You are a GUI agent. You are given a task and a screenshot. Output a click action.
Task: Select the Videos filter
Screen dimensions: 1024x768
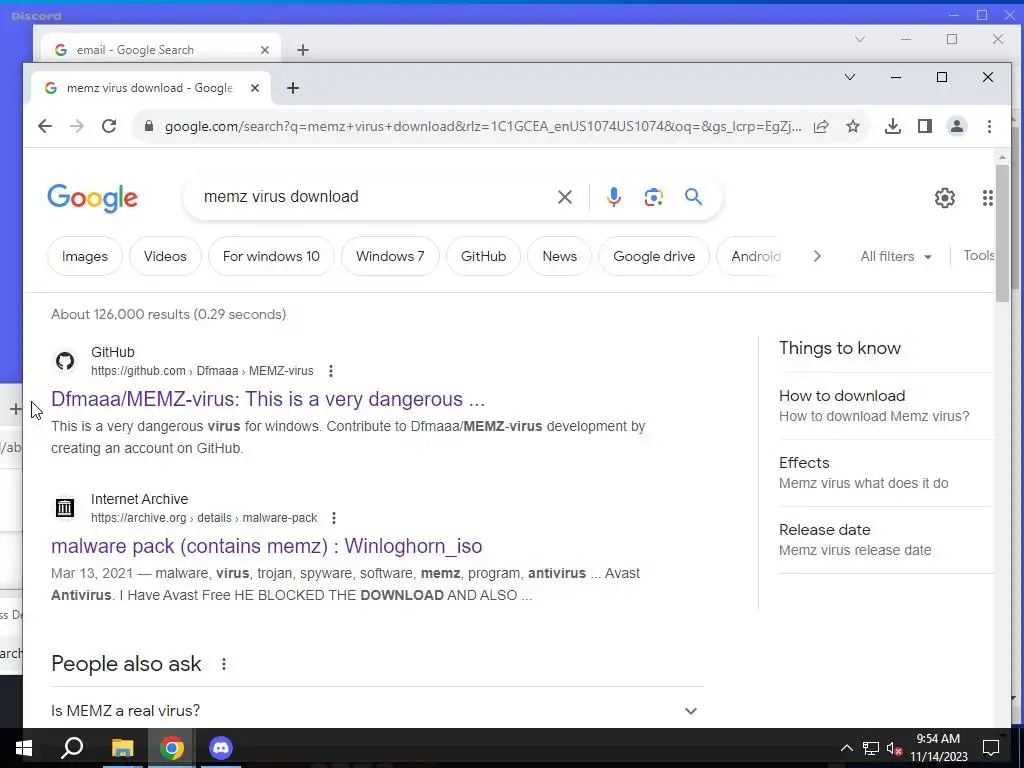(x=165, y=256)
